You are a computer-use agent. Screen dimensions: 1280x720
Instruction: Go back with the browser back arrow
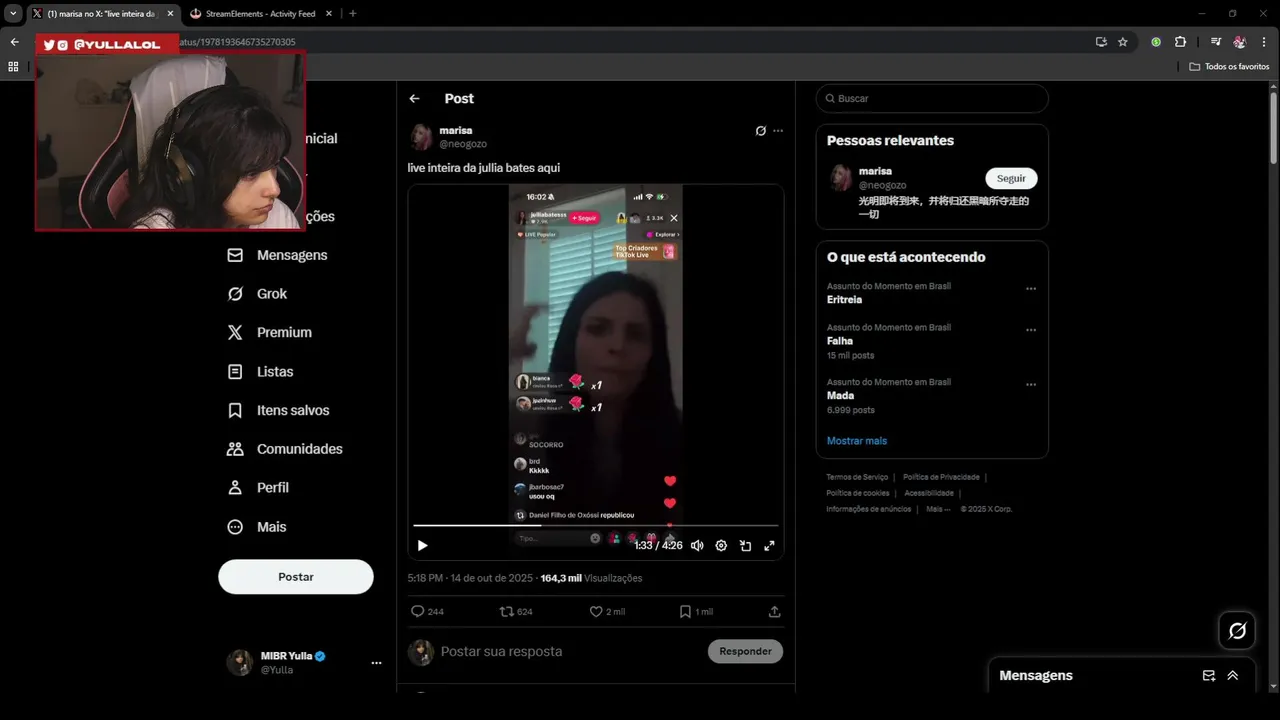pyautogui.click(x=14, y=42)
